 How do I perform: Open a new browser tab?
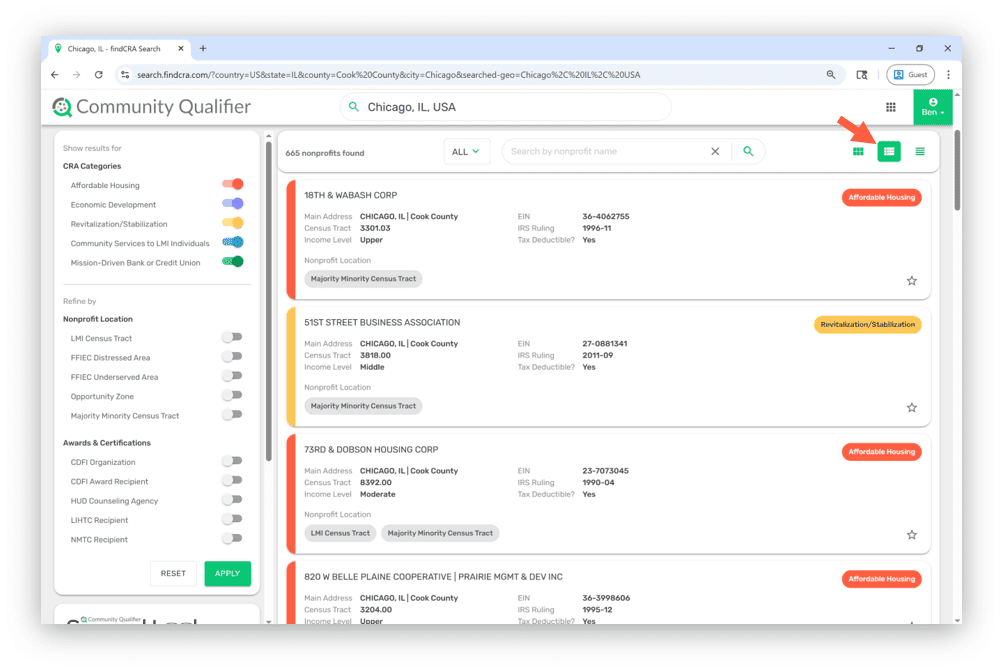point(203,49)
